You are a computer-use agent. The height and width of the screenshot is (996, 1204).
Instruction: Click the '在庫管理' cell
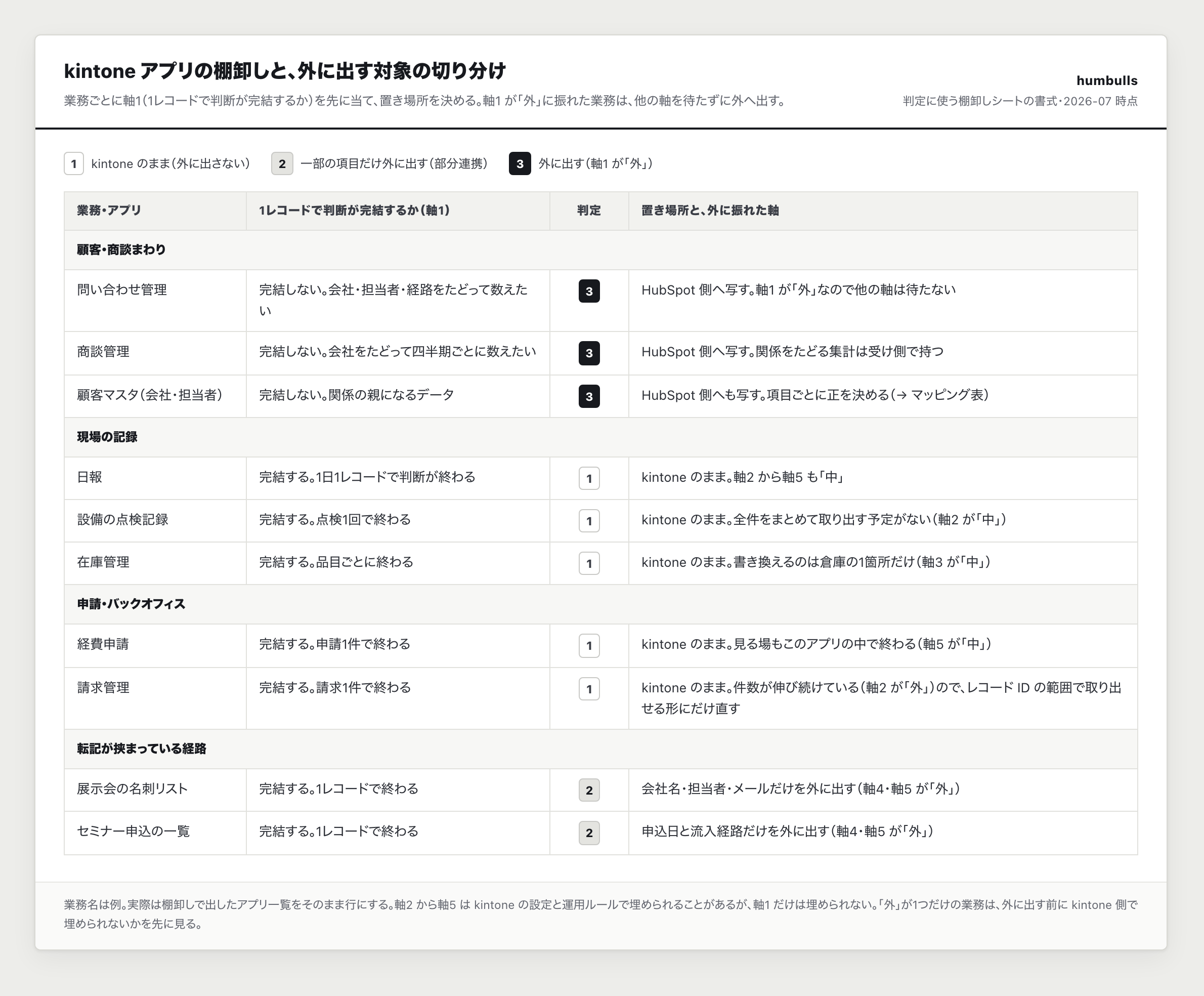pyautogui.click(x=155, y=563)
